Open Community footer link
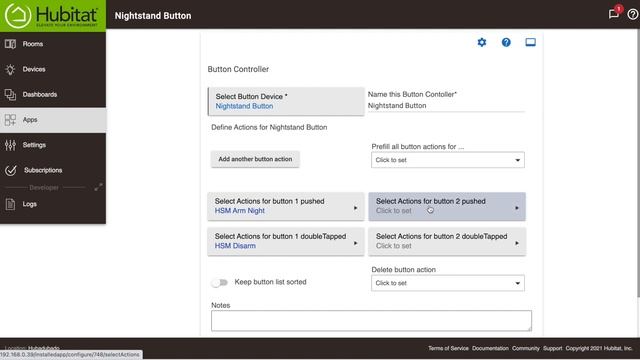The width and height of the screenshot is (640, 360). pos(526,348)
